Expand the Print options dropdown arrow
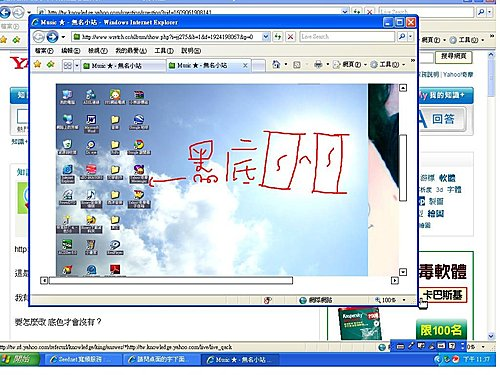This screenshot has width=500, height=375. click(x=328, y=64)
